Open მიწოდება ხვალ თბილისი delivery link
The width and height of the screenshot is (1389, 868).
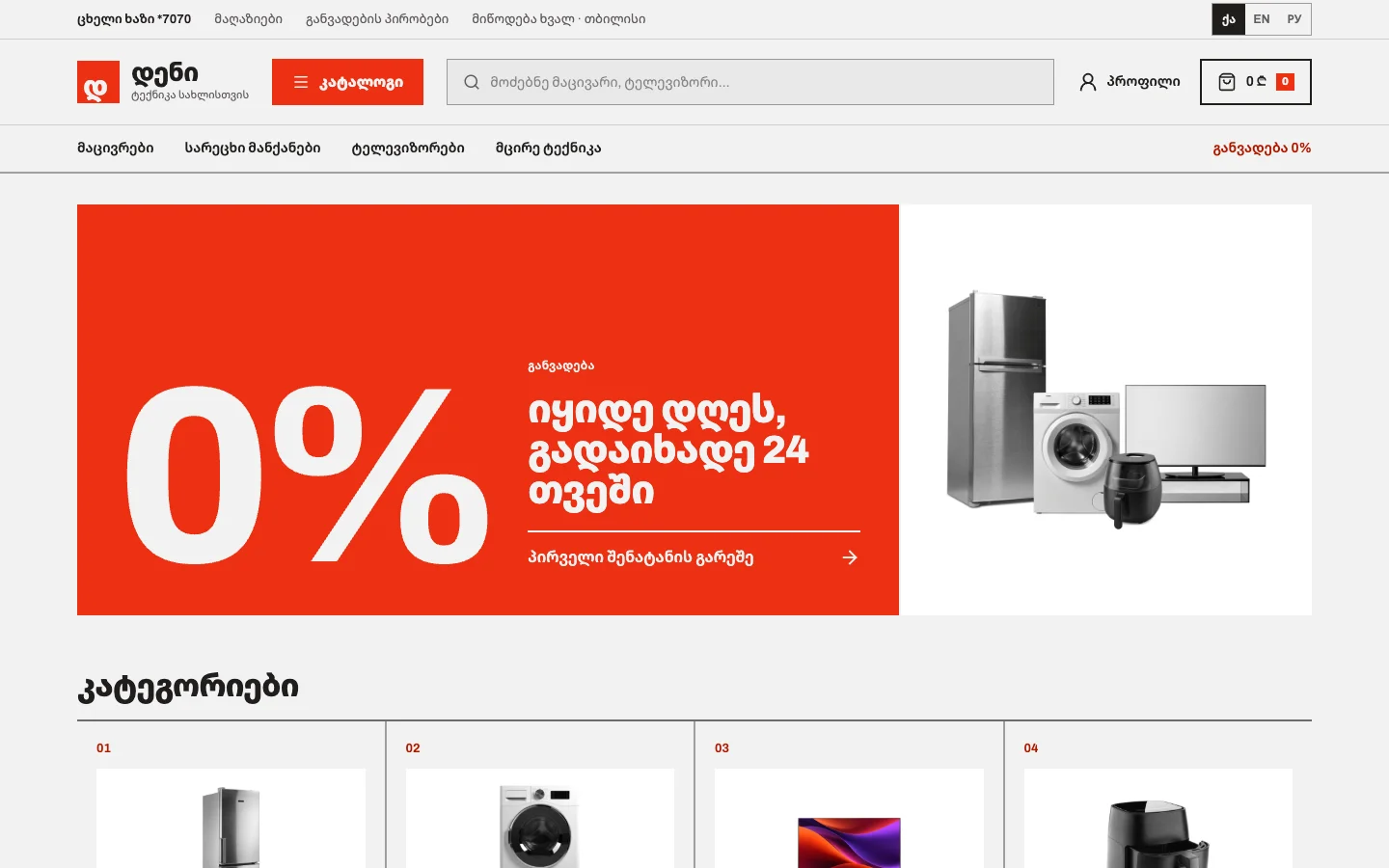coord(558,19)
